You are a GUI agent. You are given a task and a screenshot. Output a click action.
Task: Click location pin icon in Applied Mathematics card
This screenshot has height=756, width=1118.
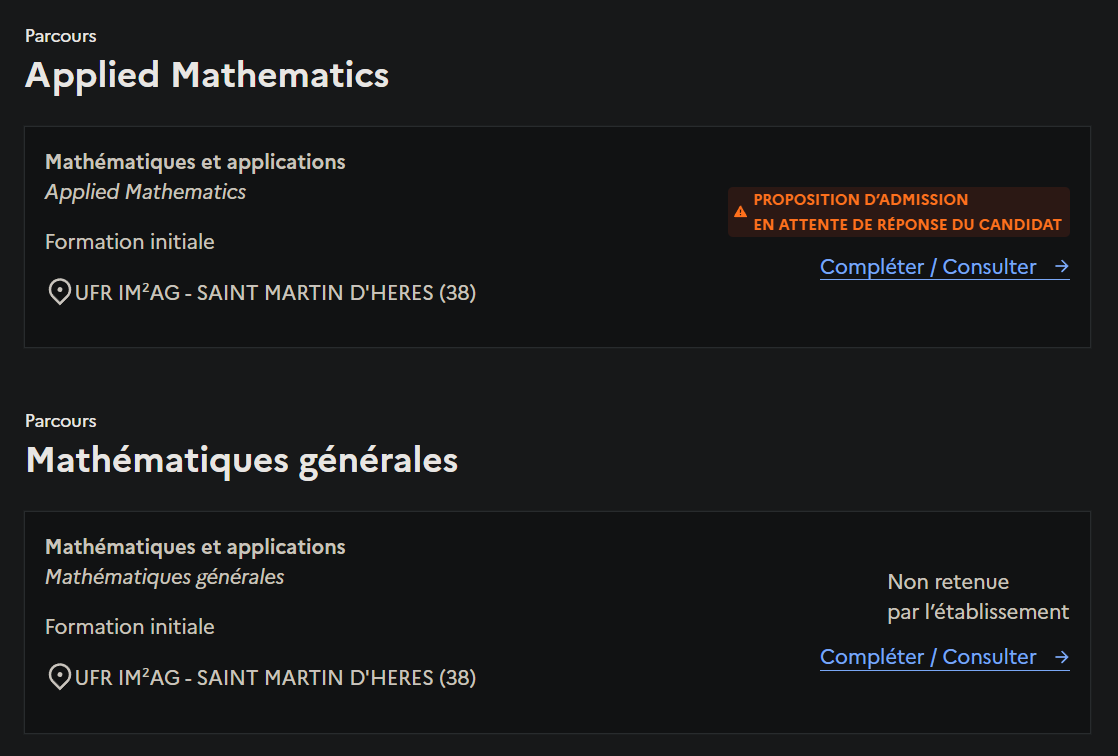59,293
